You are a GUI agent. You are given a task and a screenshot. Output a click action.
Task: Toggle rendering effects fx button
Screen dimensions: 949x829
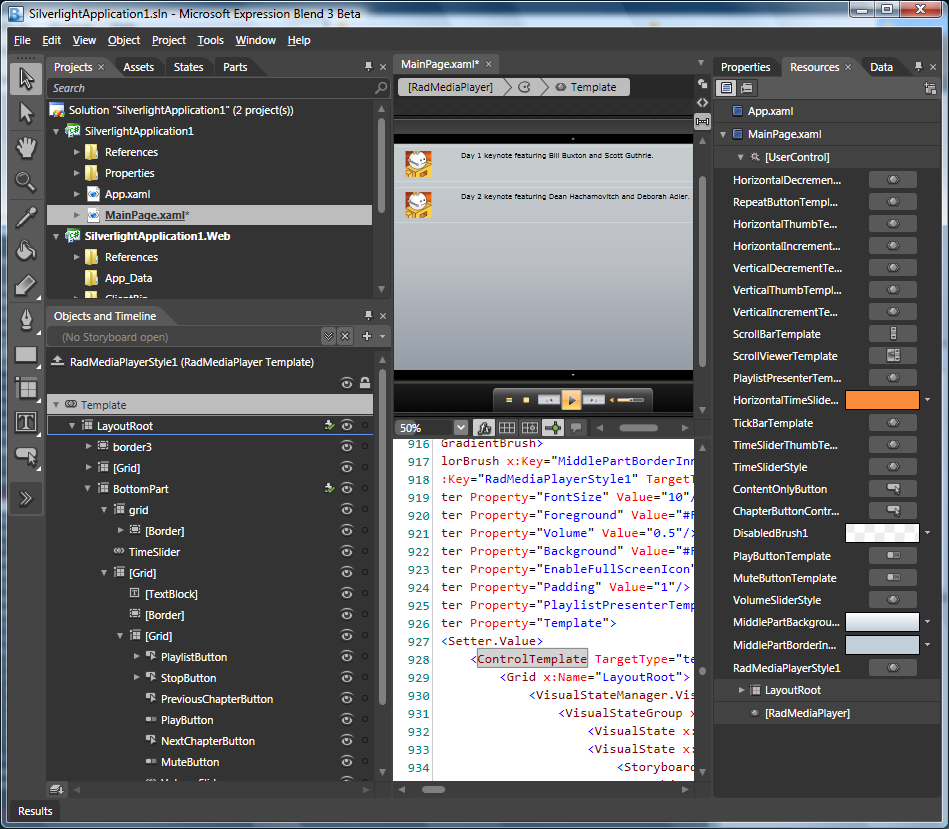click(x=484, y=428)
